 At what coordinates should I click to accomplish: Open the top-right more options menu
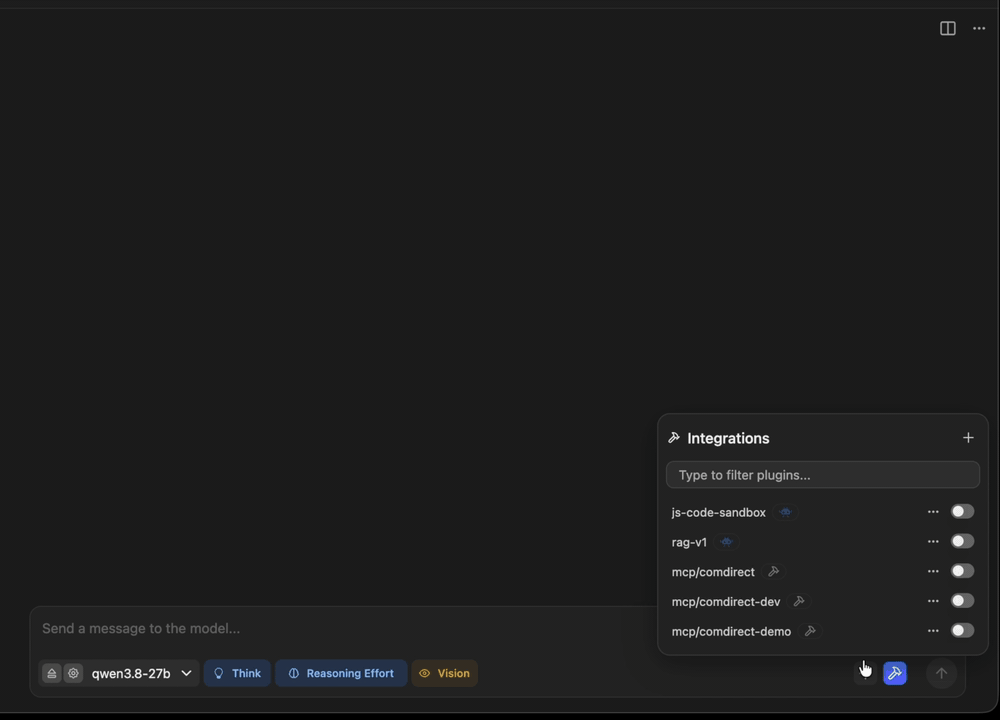979,28
